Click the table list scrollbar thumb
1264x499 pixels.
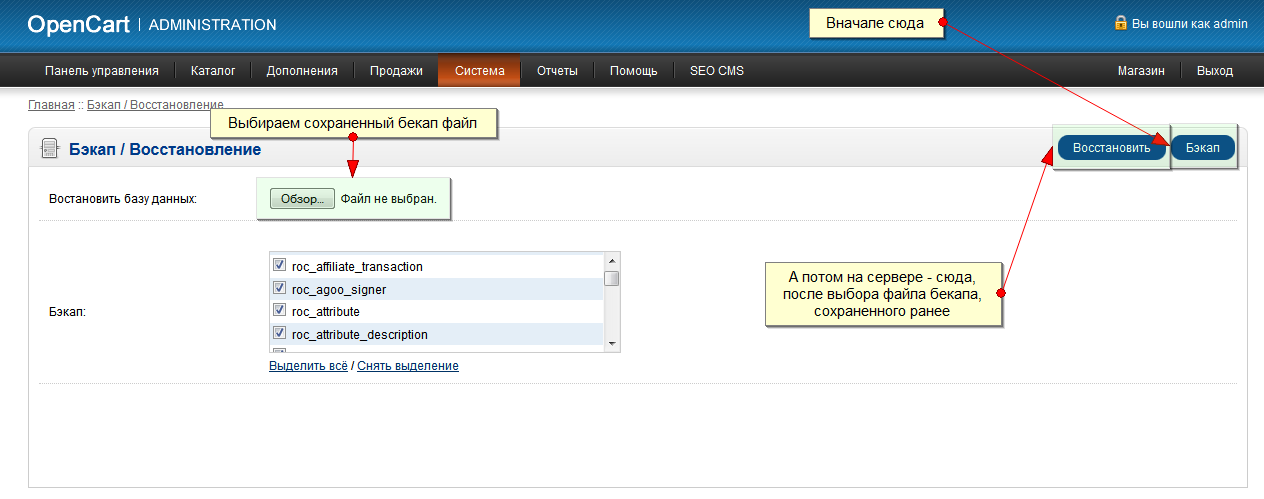coord(611,278)
